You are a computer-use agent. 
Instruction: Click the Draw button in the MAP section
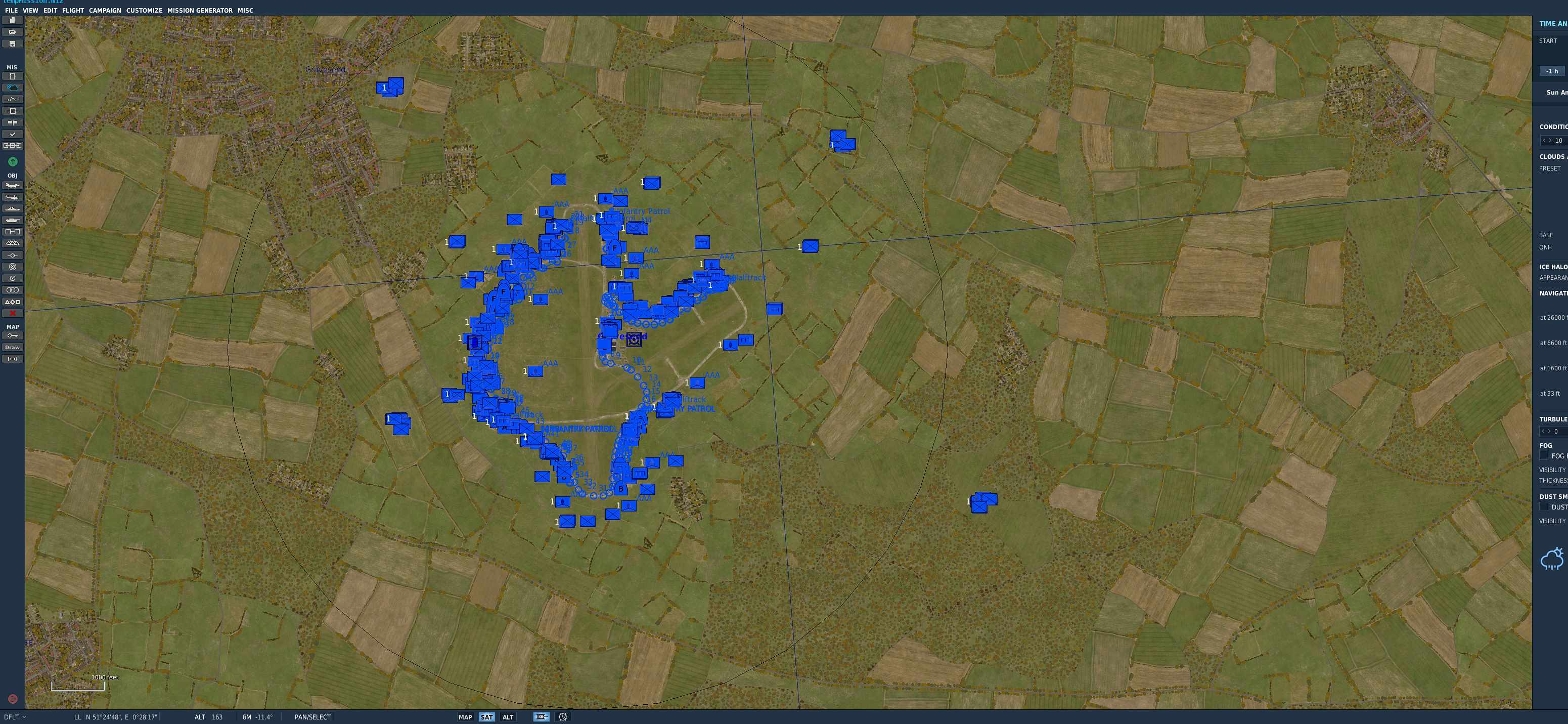[12, 347]
